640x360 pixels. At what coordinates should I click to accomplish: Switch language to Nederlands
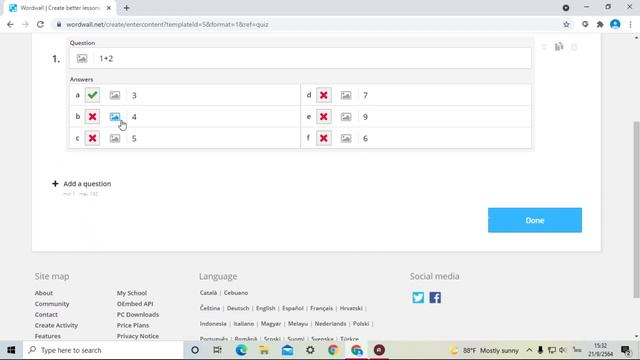[331, 324]
